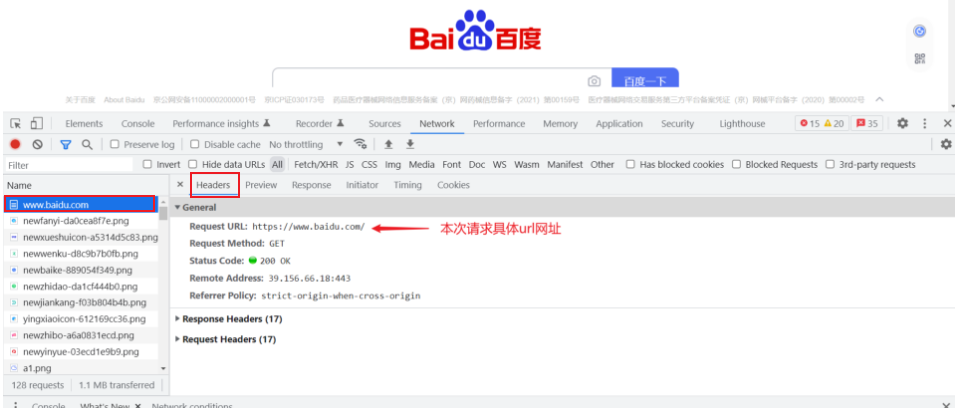The width and height of the screenshot is (955, 408).
Task: Open the Application tab
Action: (619, 124)
